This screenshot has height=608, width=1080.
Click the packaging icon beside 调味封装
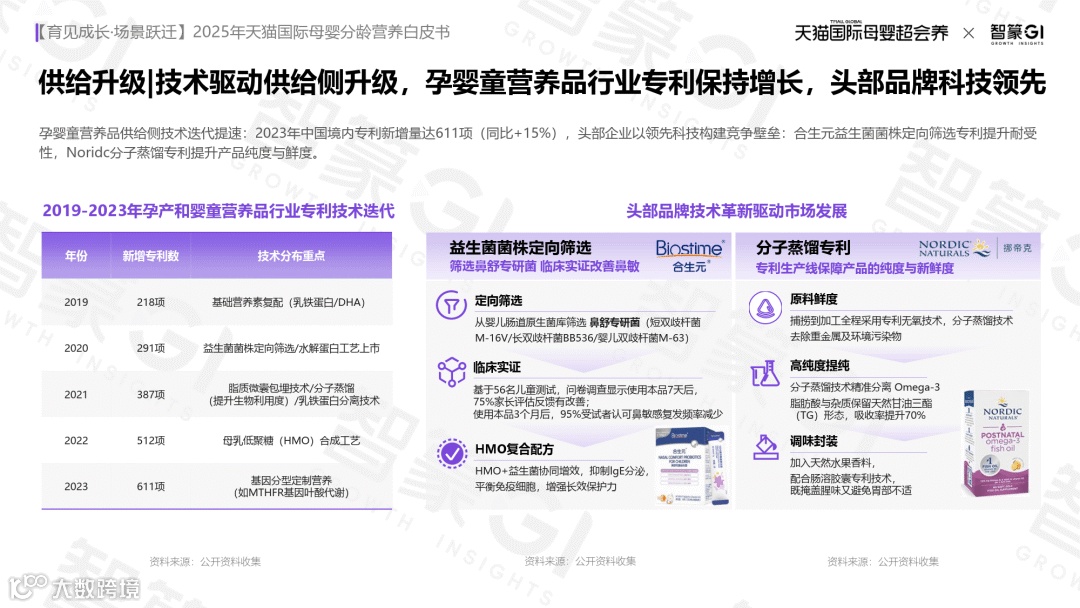pyautogui.click(x=765, y=447)
